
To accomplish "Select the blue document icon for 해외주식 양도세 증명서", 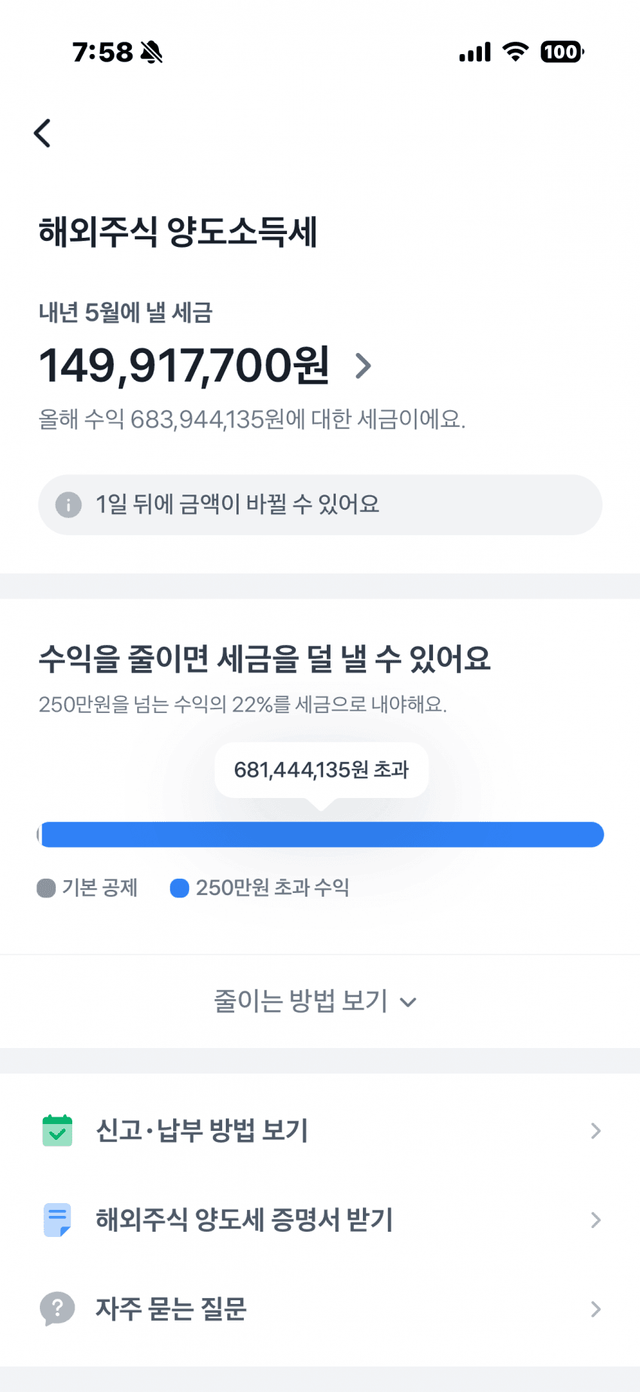I will [x=57, y=1220].
